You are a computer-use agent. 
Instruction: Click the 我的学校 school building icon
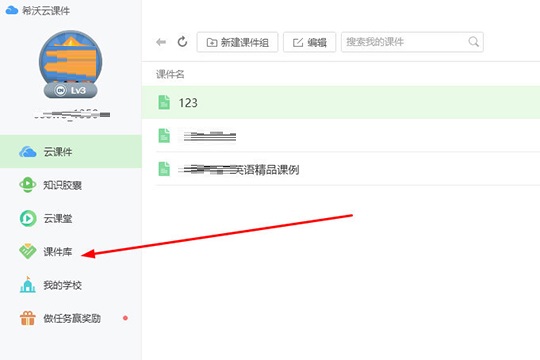pos(28,285)
